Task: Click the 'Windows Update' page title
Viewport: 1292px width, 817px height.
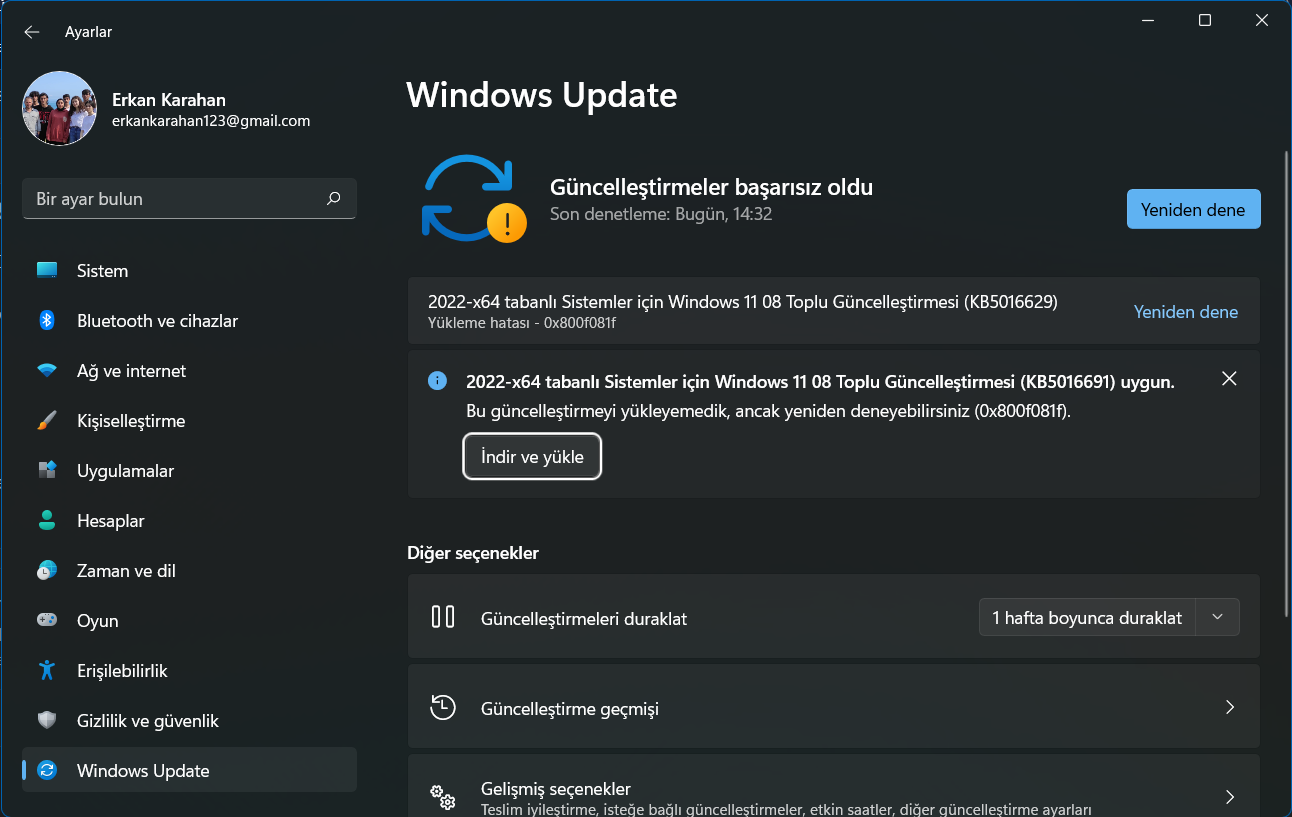Action: tap(542, 95)
